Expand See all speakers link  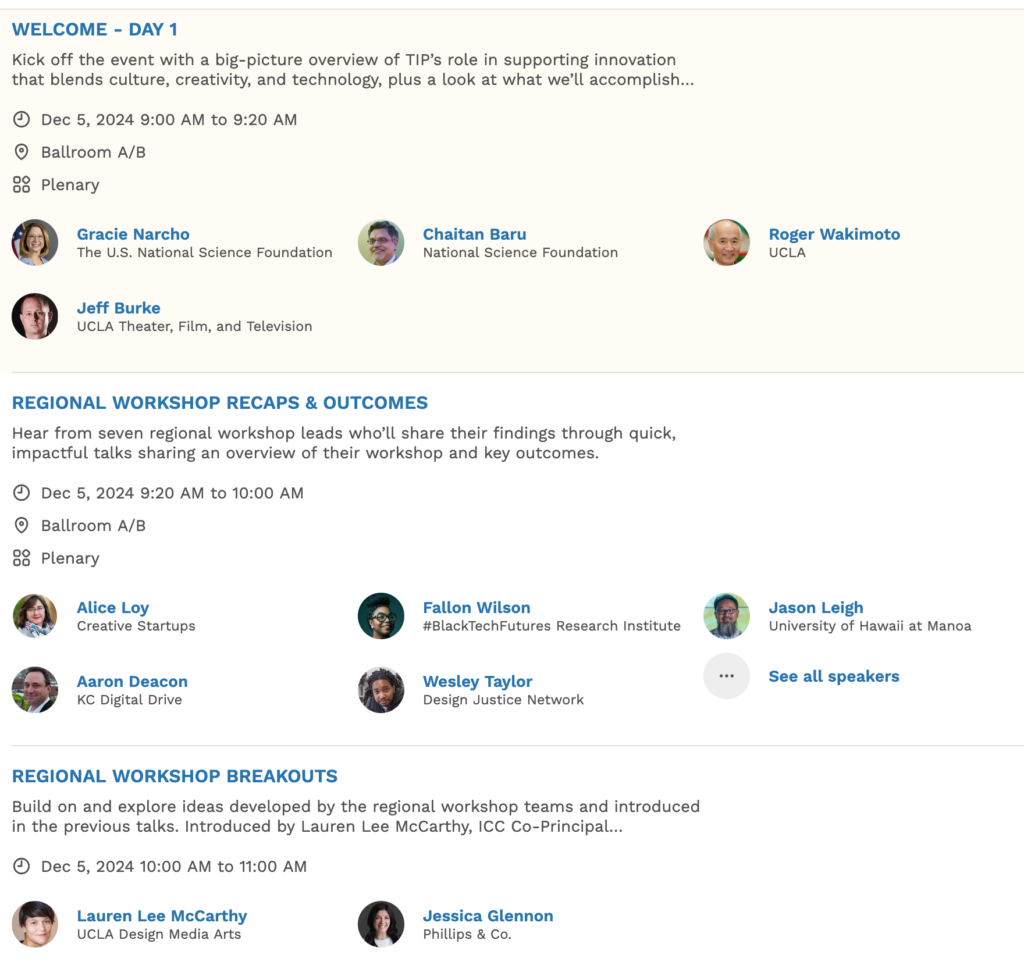[833, 676]
